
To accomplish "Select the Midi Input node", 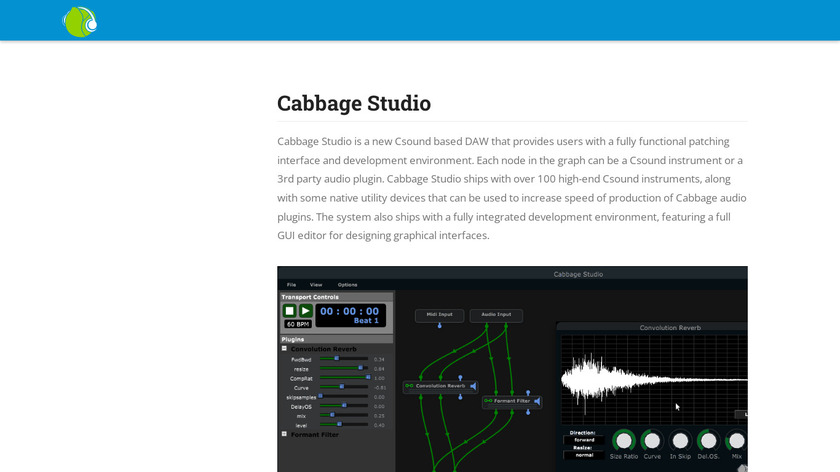I will pos(439,315).
